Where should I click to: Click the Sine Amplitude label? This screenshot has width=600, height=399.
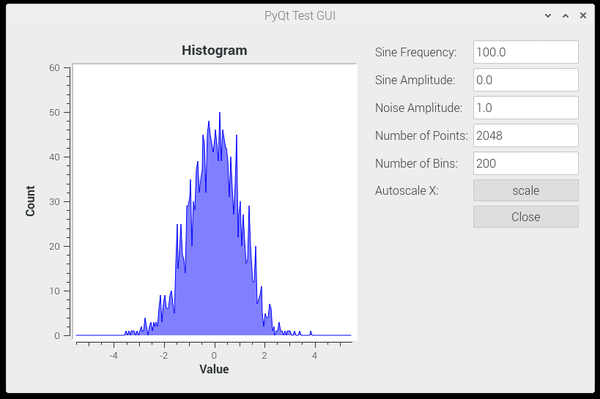tap(415, 80)
